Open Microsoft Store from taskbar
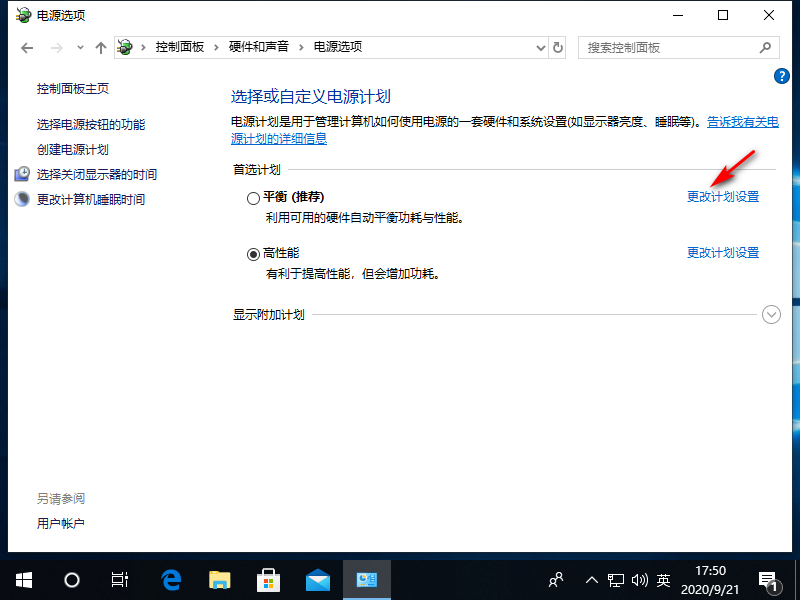 pyautogui.click(x=269, y=580)
